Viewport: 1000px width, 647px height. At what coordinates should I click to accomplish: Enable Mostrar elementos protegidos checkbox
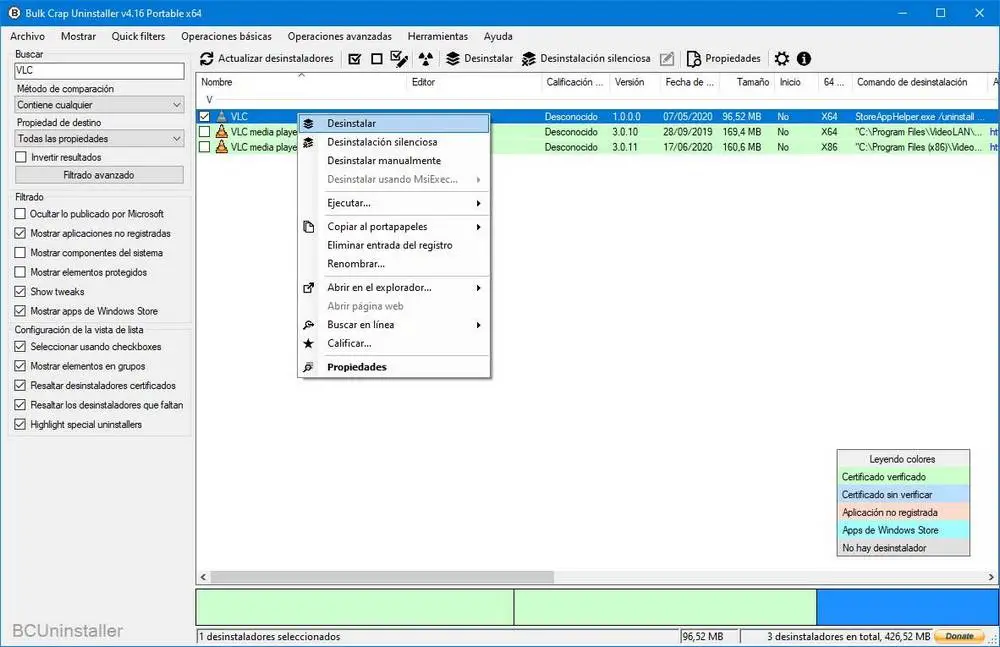(20, 272)
